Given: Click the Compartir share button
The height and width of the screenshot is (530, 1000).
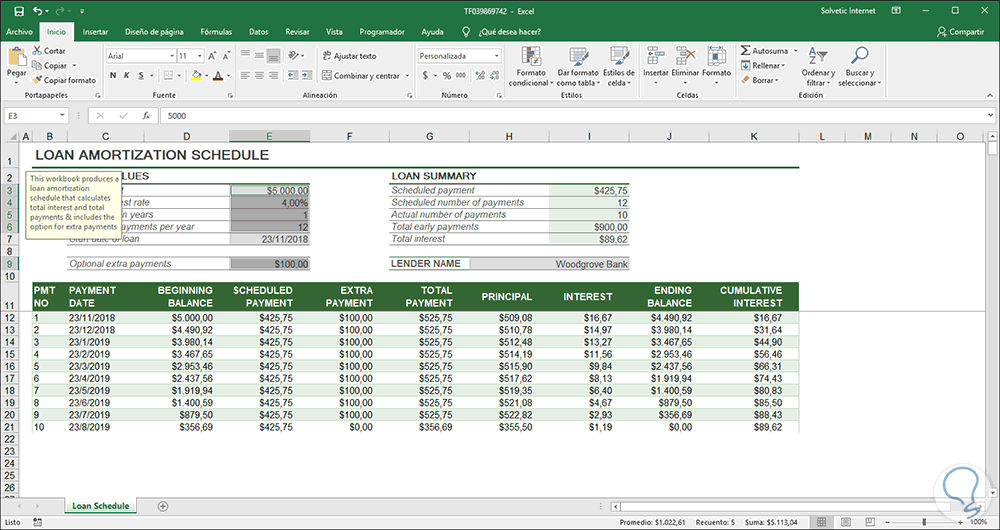Looking at the screenshot, I should click(x=960, y=32).
